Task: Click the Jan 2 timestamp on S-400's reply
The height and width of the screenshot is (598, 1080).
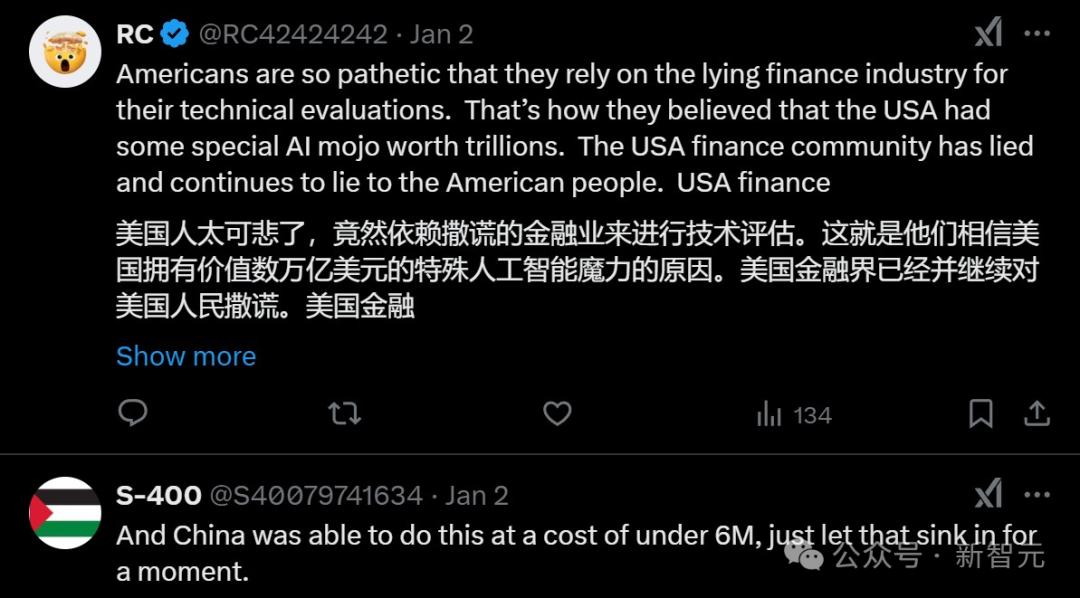Action: pyautogui.click(x=477, y=495)
